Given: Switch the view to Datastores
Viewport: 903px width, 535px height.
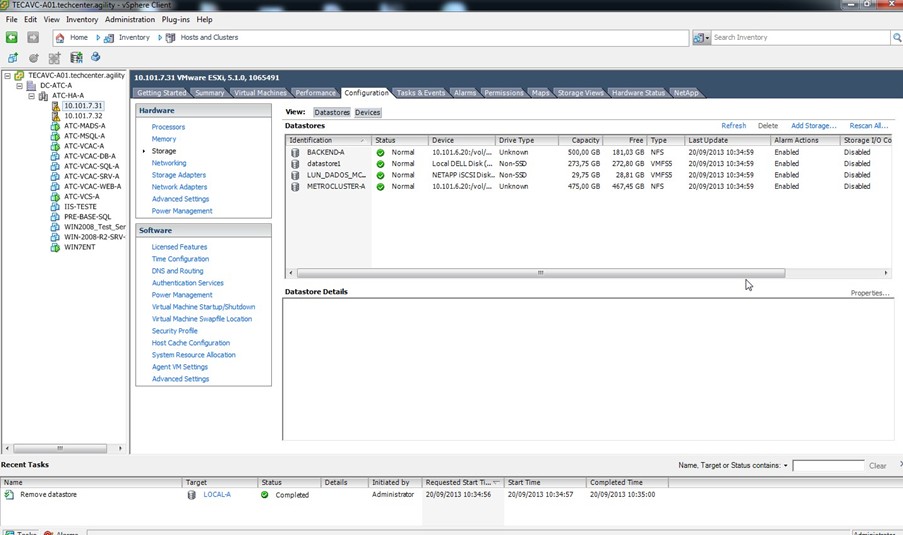Looking at the screenshot, I should [x=332, y=113].
